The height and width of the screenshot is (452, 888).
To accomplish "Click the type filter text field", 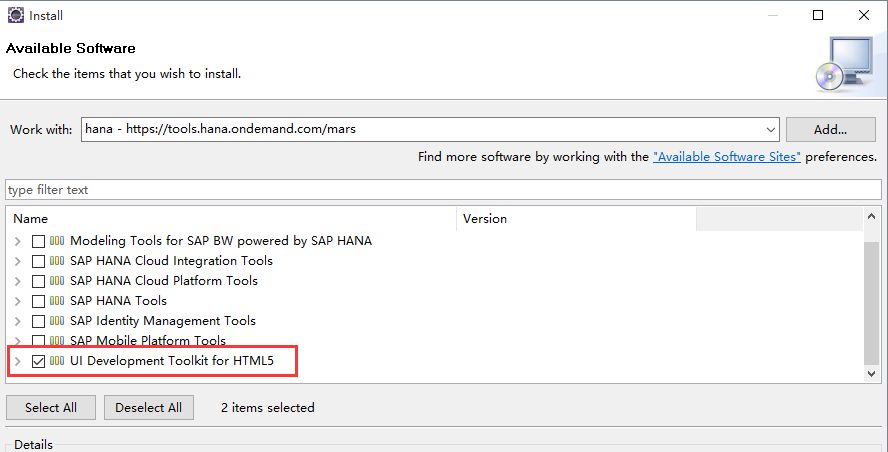I will 440,190.
